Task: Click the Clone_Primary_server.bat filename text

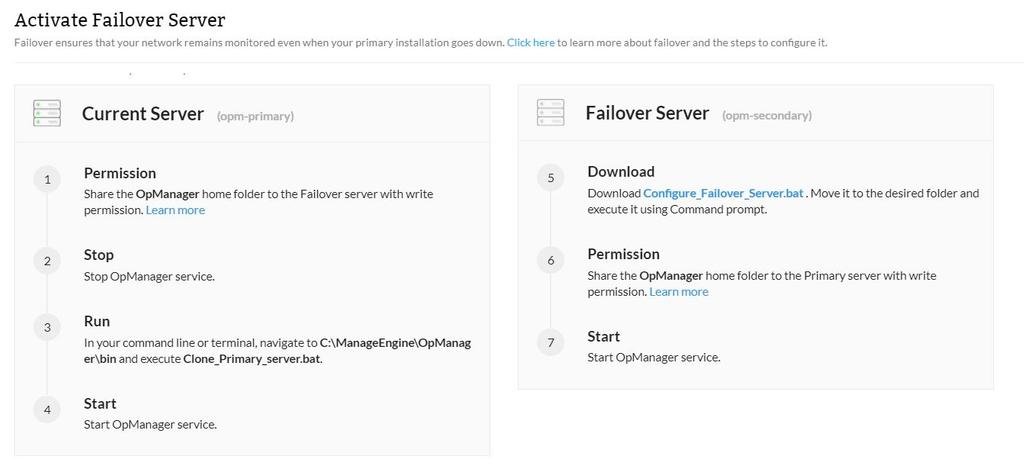Action: pos(252,359)
